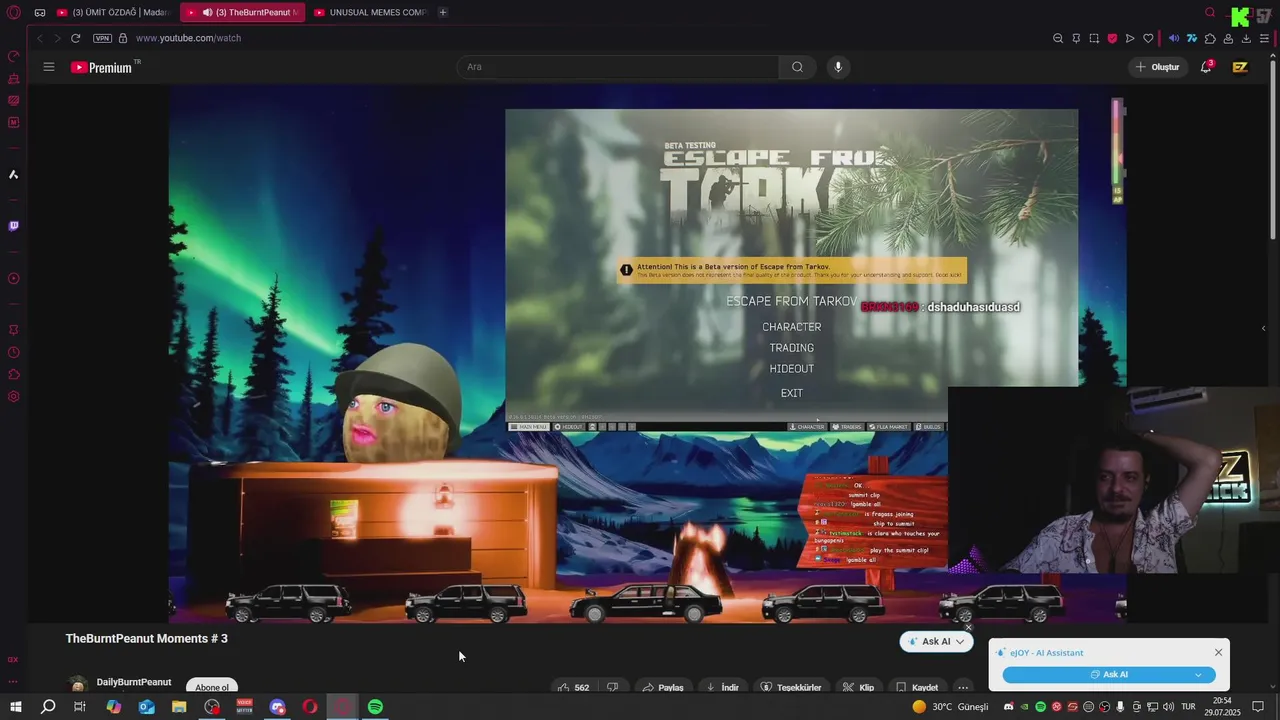Reload the current page
1280x720 pixels.
pyautogui.click(x=75, y=38)
